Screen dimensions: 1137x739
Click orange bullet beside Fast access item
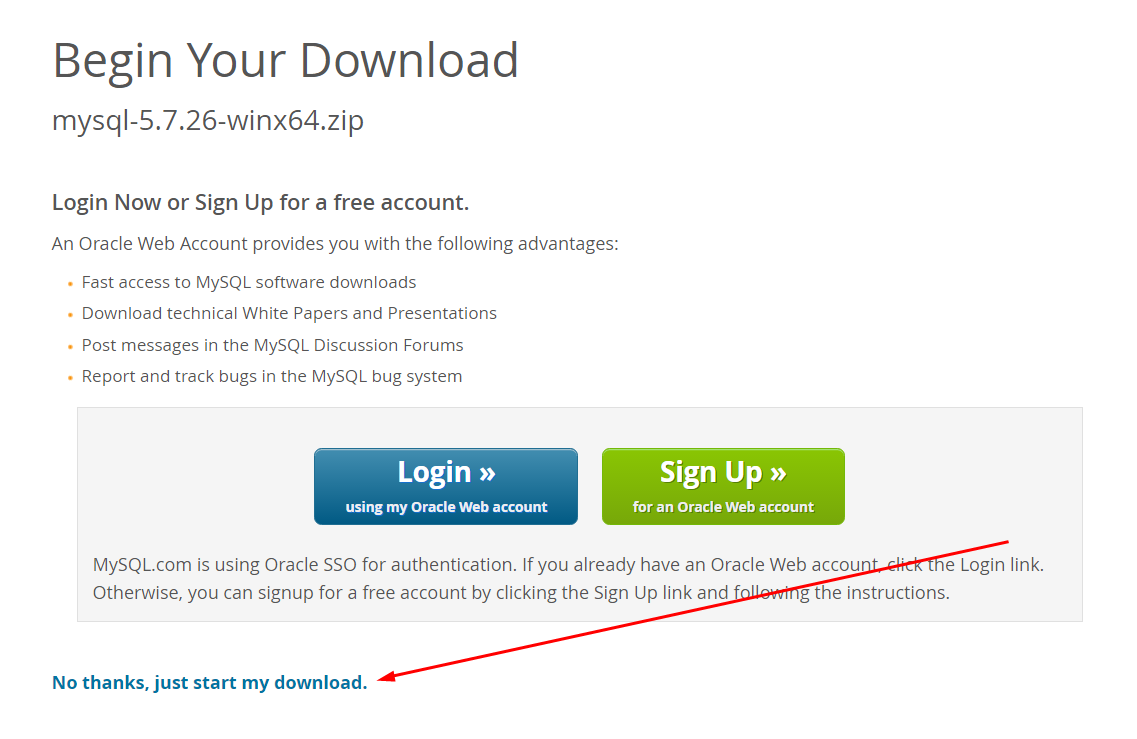70,284
